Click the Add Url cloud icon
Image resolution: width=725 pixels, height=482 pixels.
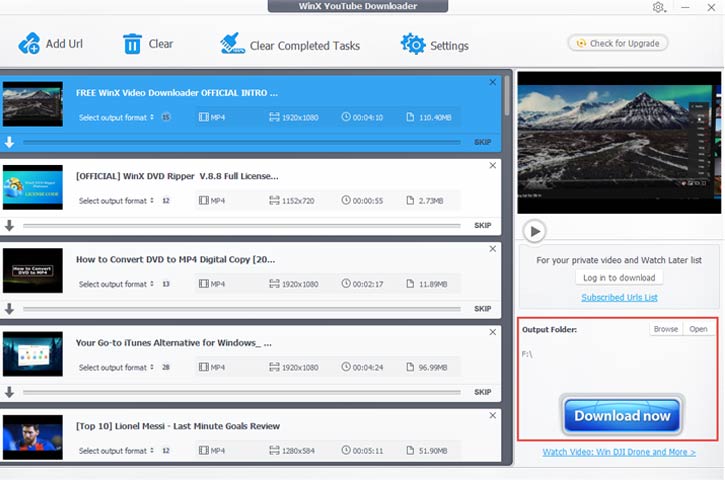[29, 43]
